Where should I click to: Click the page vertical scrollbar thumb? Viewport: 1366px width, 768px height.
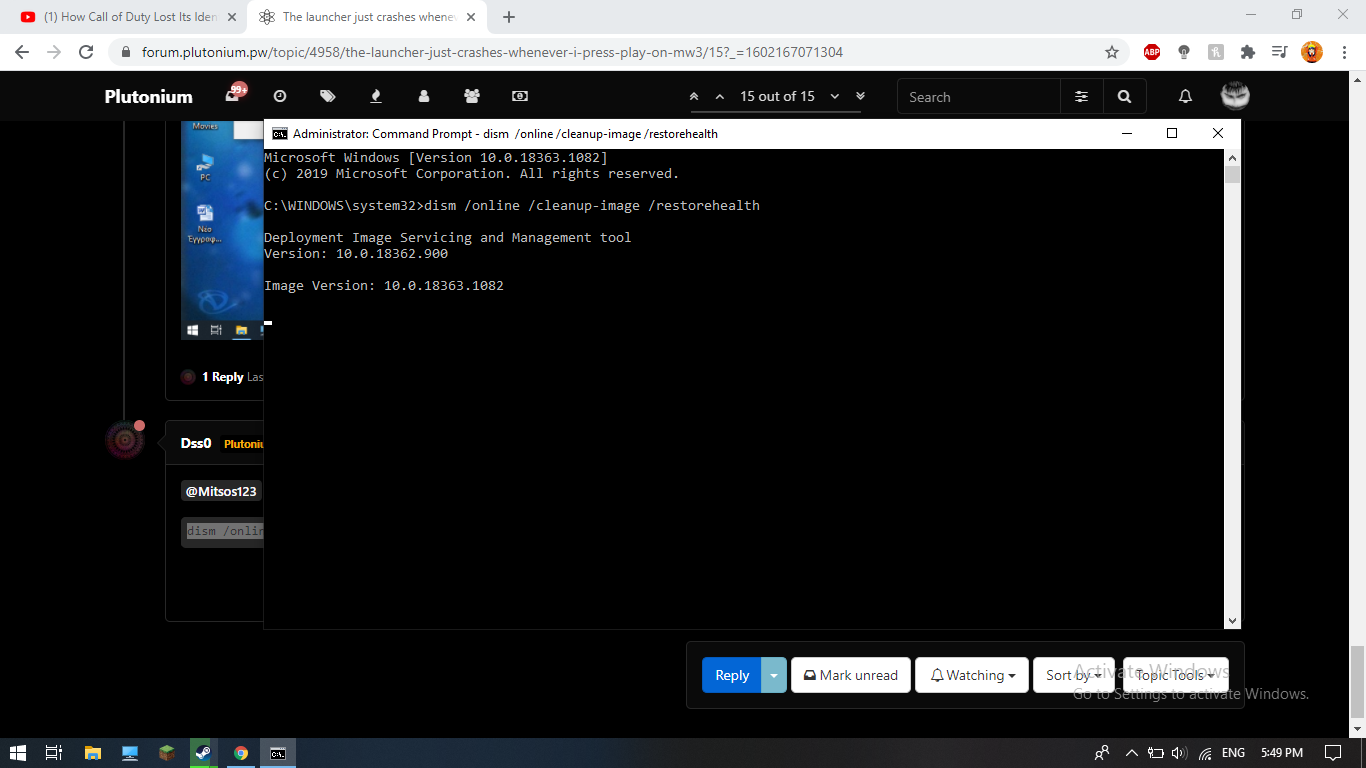pos(1357,682)
